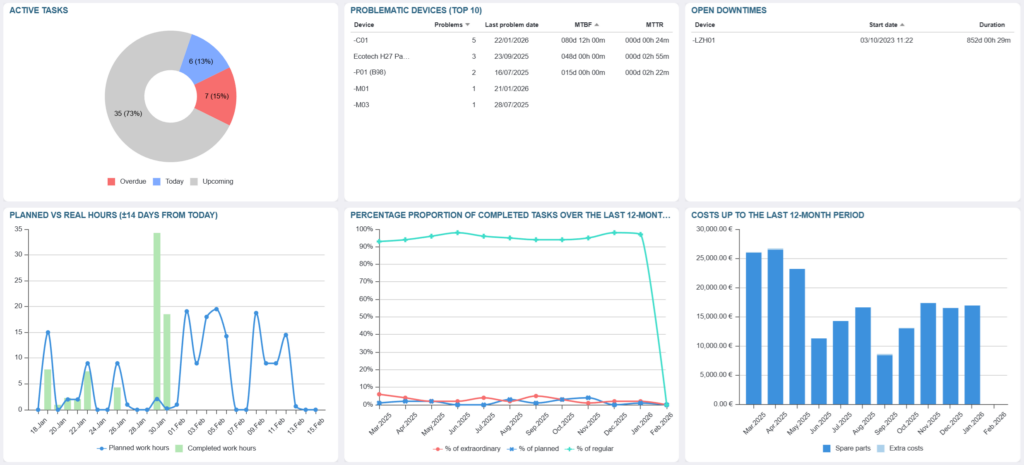Toggle the Overdue legend item

tap(130, 181)
